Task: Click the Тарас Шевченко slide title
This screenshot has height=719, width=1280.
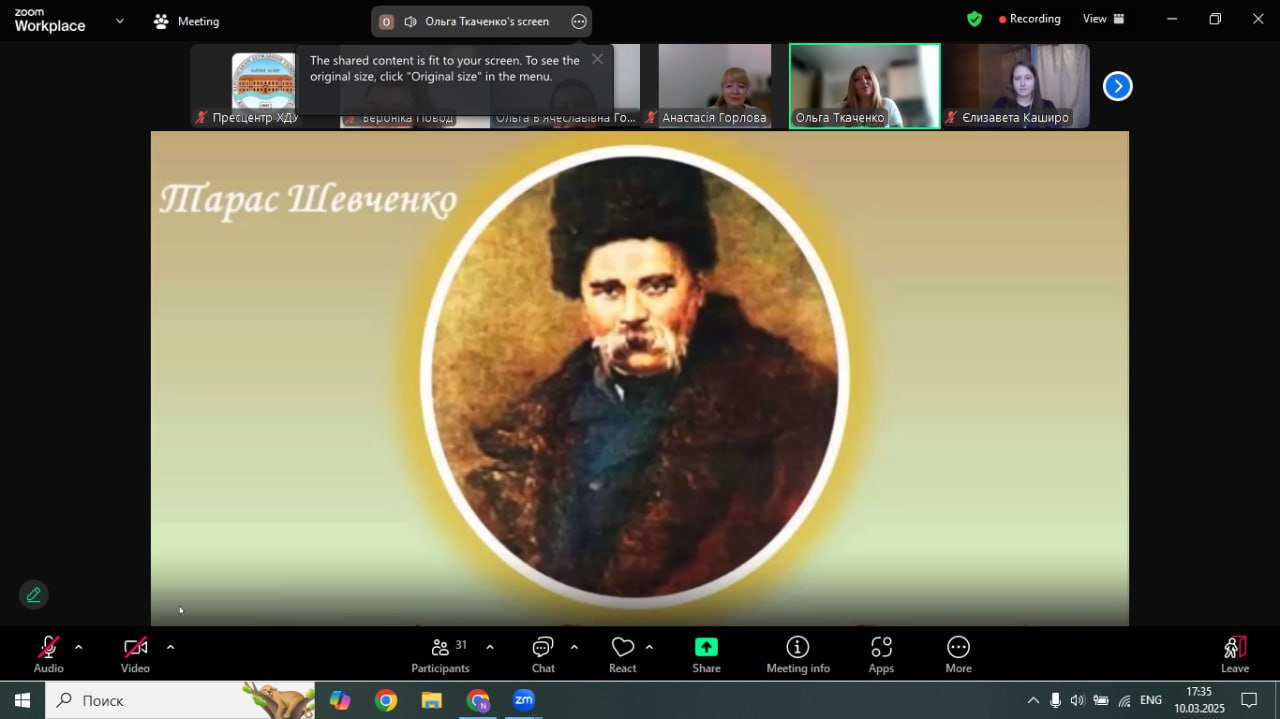Action: [308, 199]
